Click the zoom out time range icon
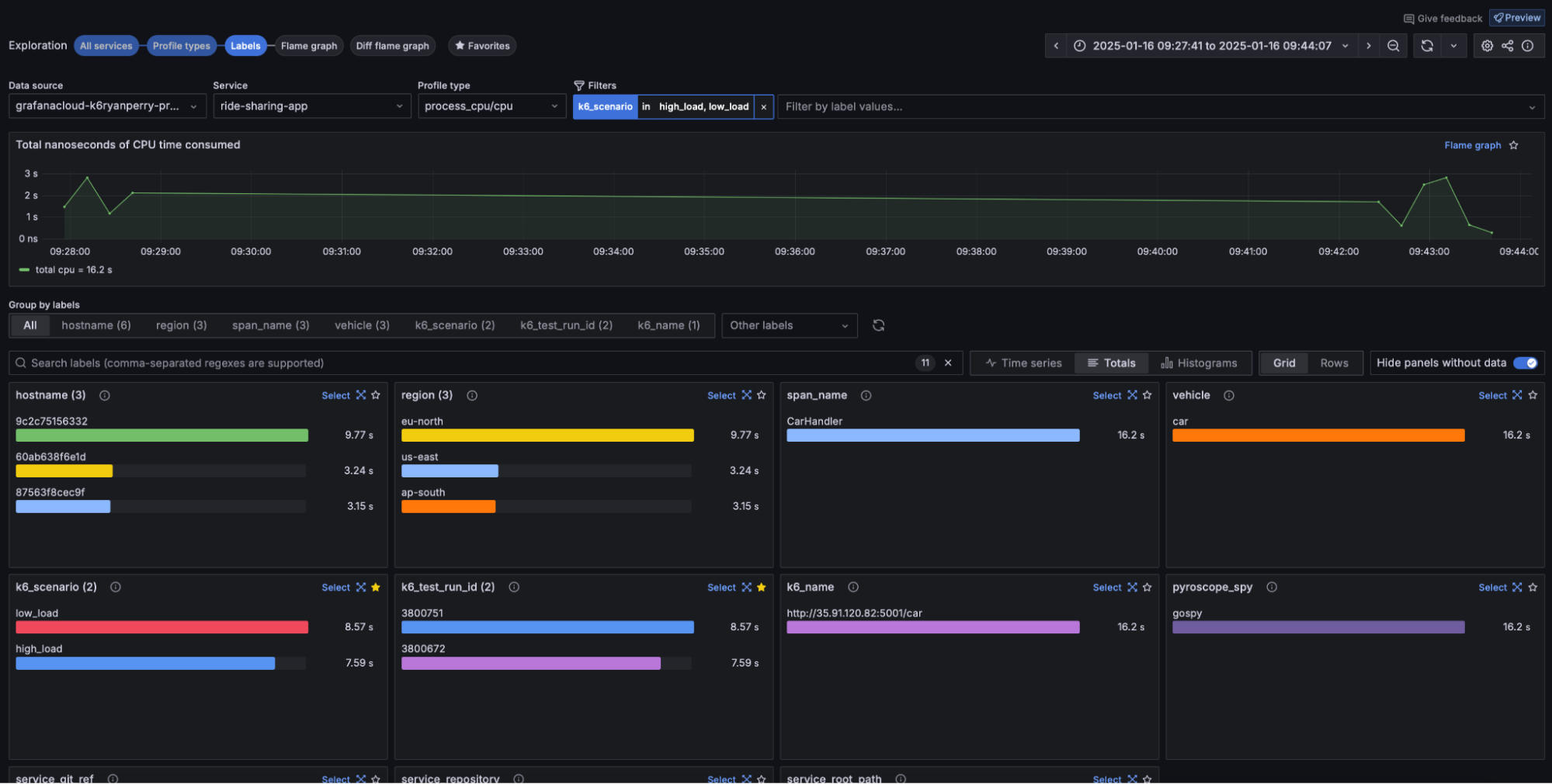 (1393, 46)
